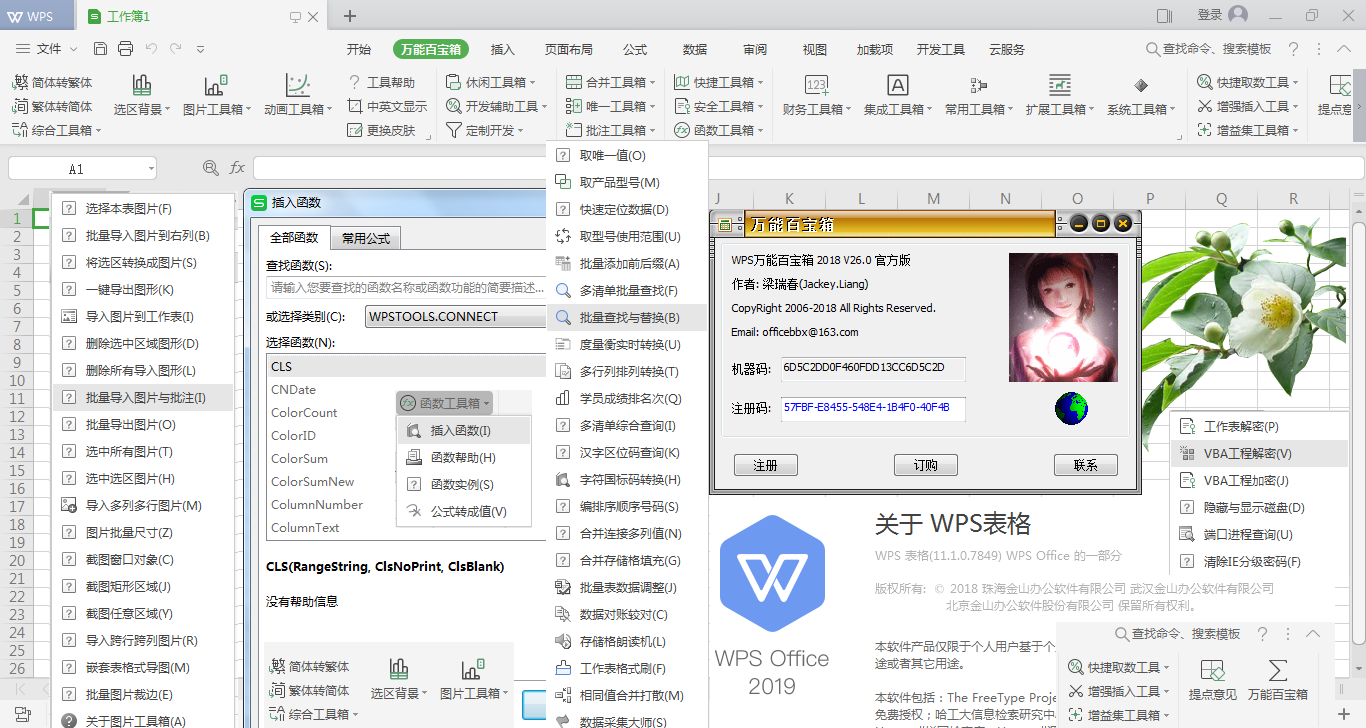1366x728 pixels.
Task: Switch to 插入 ribbon tab
Action: pos(503,49)
